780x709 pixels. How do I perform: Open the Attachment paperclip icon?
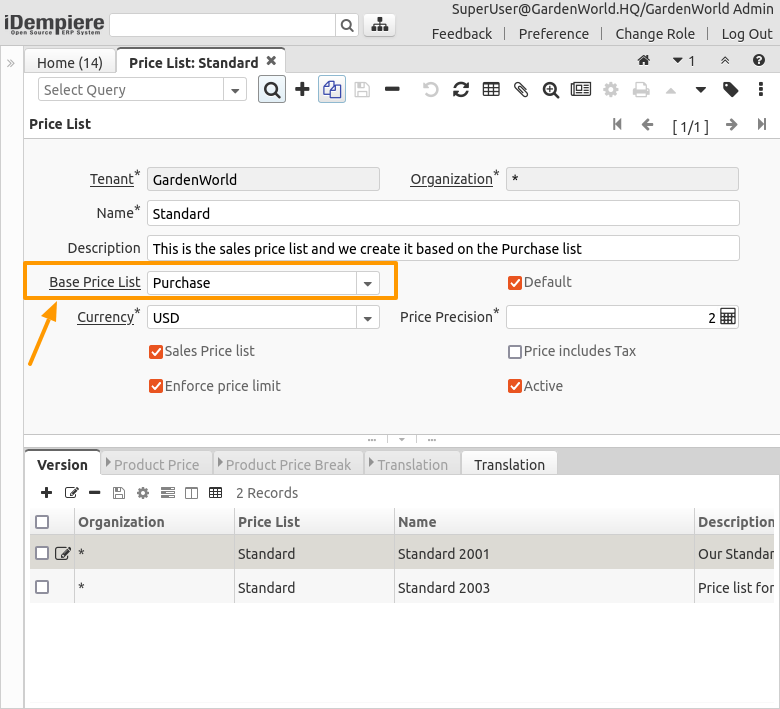click(521, 90)
